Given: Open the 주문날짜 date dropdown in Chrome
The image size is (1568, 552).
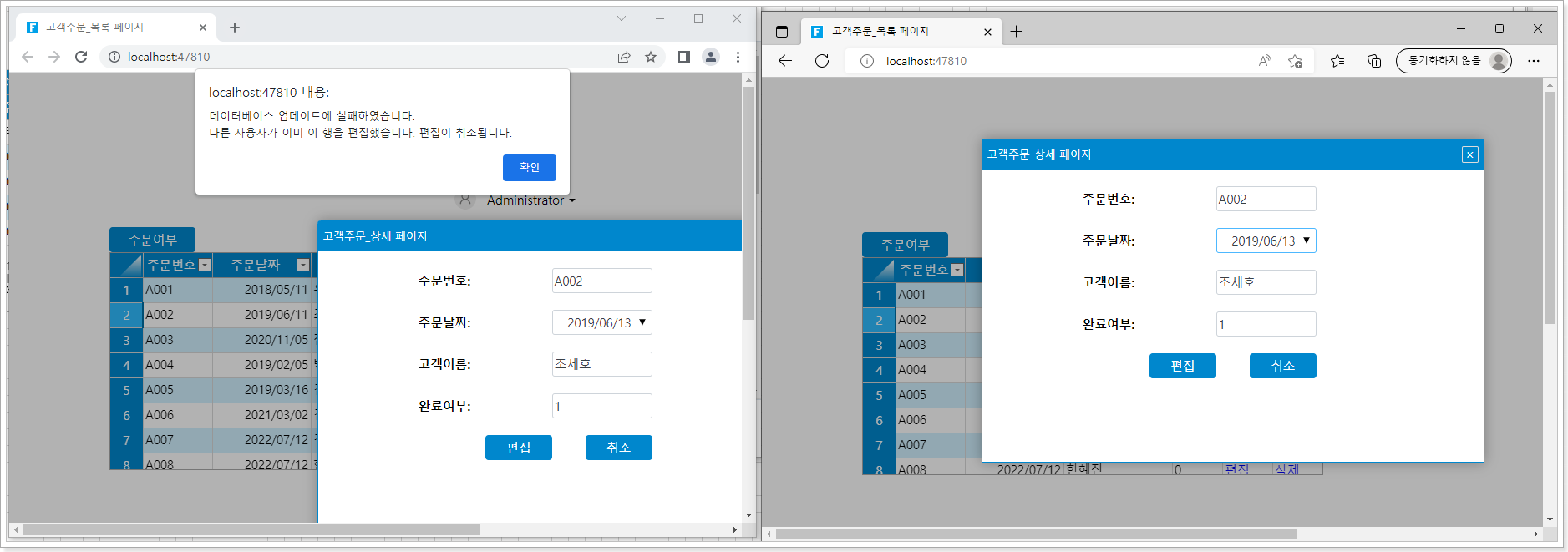Looking at the screenshot, I should (642, 322).
